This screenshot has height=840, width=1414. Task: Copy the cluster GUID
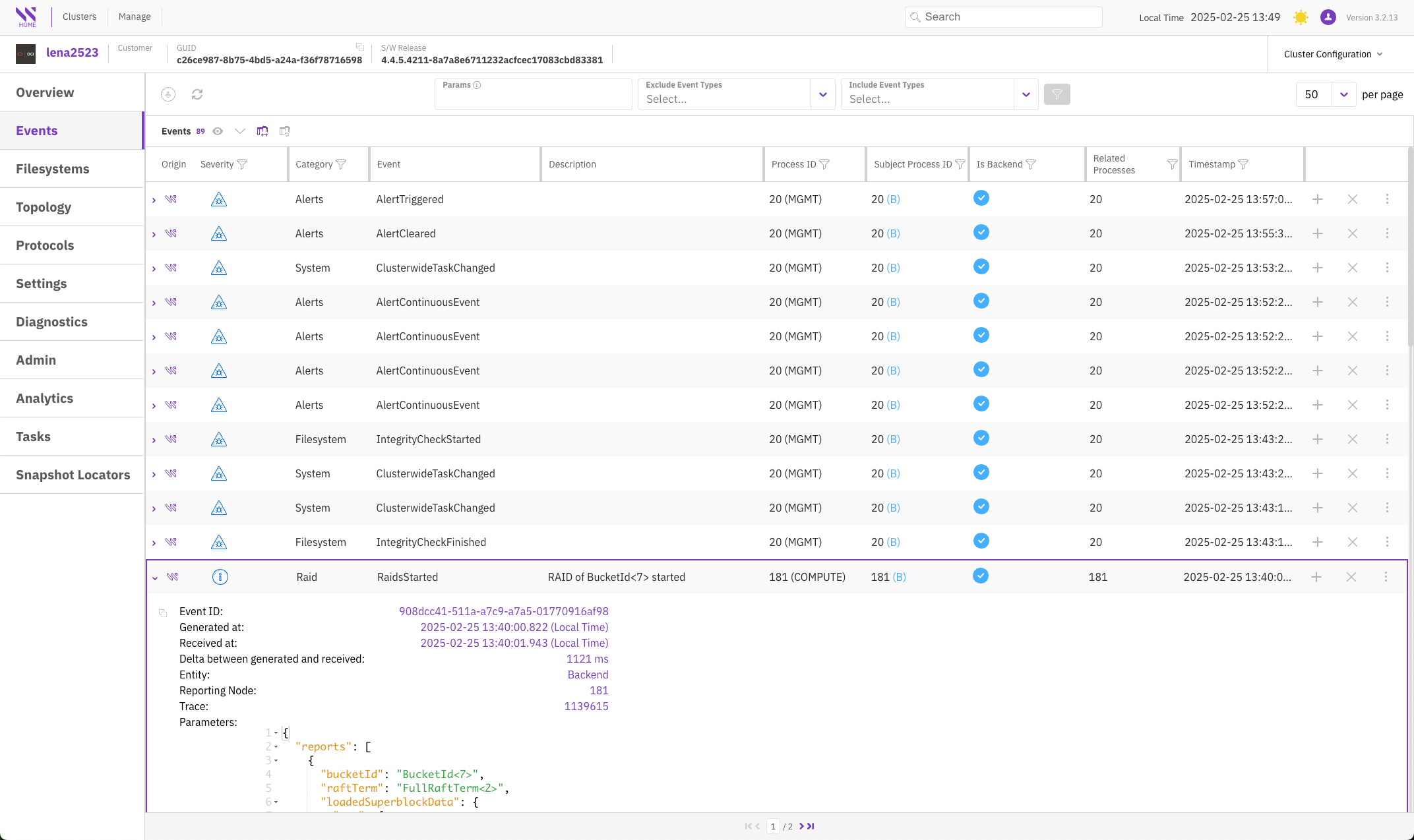point(360,47)
